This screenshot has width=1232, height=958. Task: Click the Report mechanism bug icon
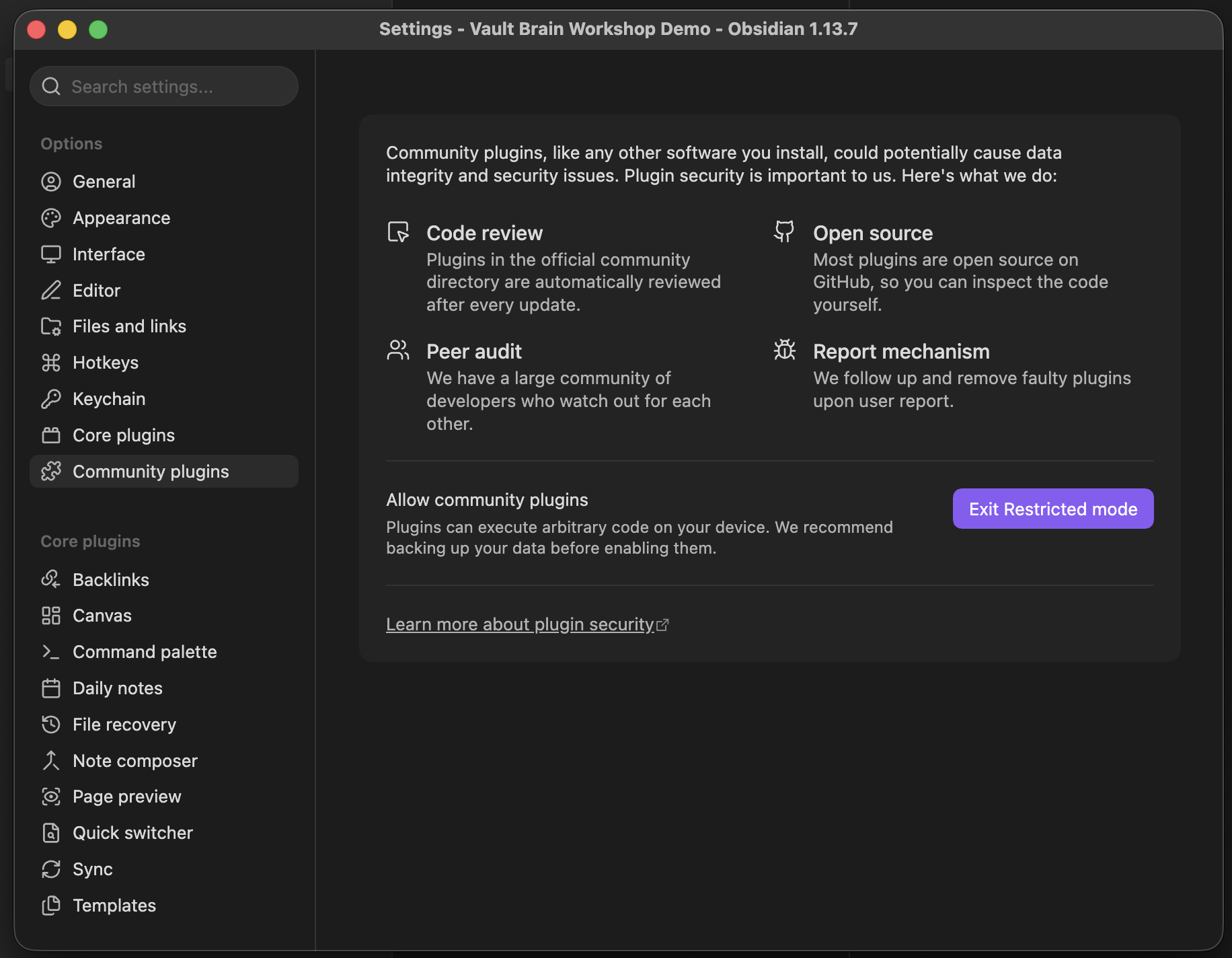click(x=785, y=350)
